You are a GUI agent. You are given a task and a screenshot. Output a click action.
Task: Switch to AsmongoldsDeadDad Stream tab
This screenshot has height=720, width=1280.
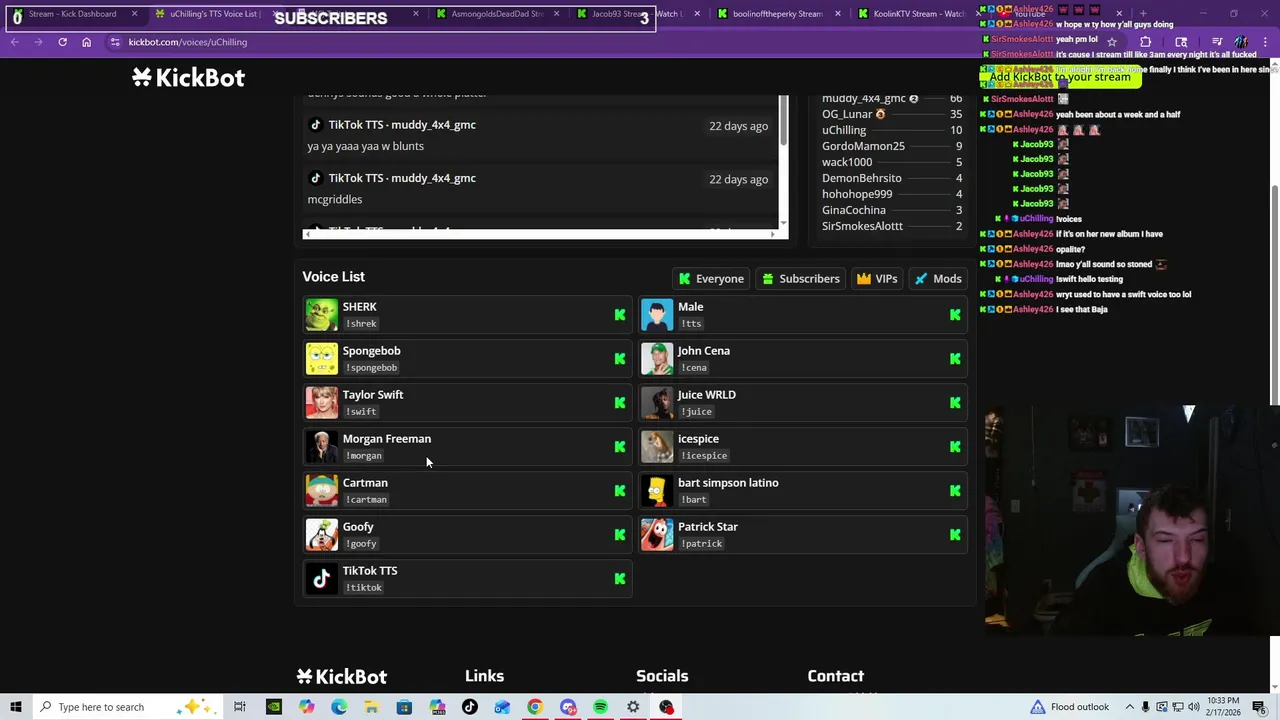[496, 14]
